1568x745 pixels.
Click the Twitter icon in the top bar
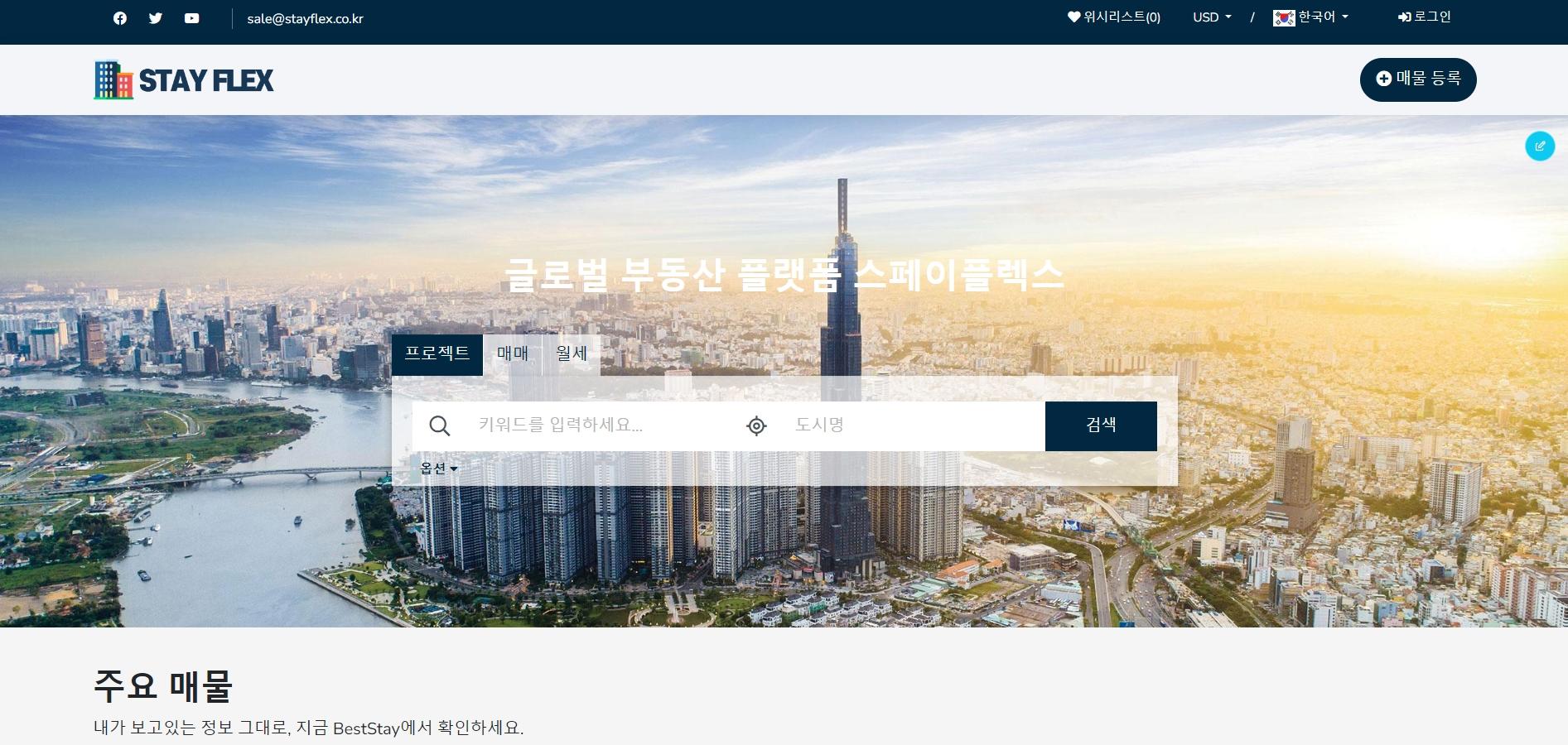(x=156, y=17)
